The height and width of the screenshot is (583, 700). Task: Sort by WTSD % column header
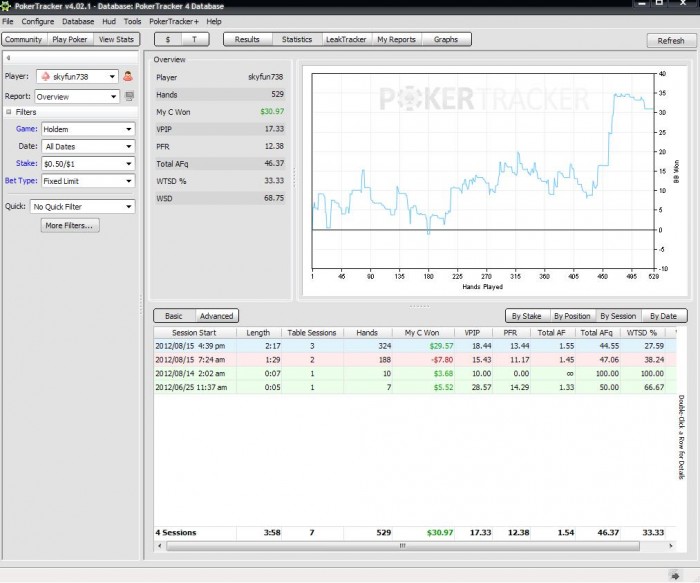pyautogui.click(x=642, y=333)
